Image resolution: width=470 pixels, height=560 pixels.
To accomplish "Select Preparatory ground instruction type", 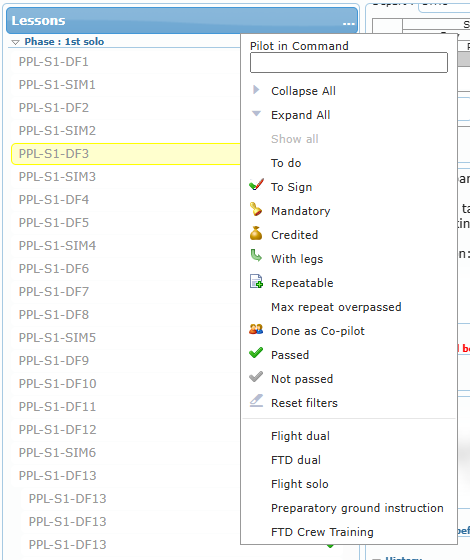I will 357,508.
